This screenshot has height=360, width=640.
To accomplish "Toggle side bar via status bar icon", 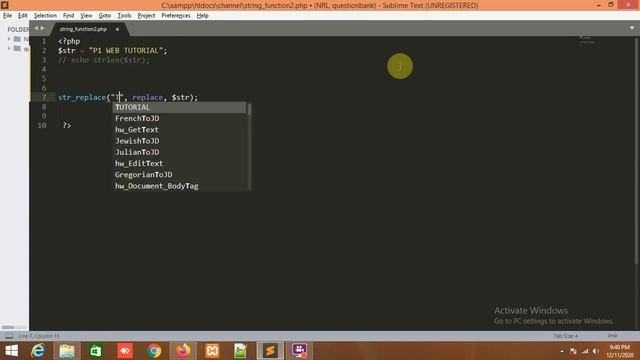I will (9, 336).
